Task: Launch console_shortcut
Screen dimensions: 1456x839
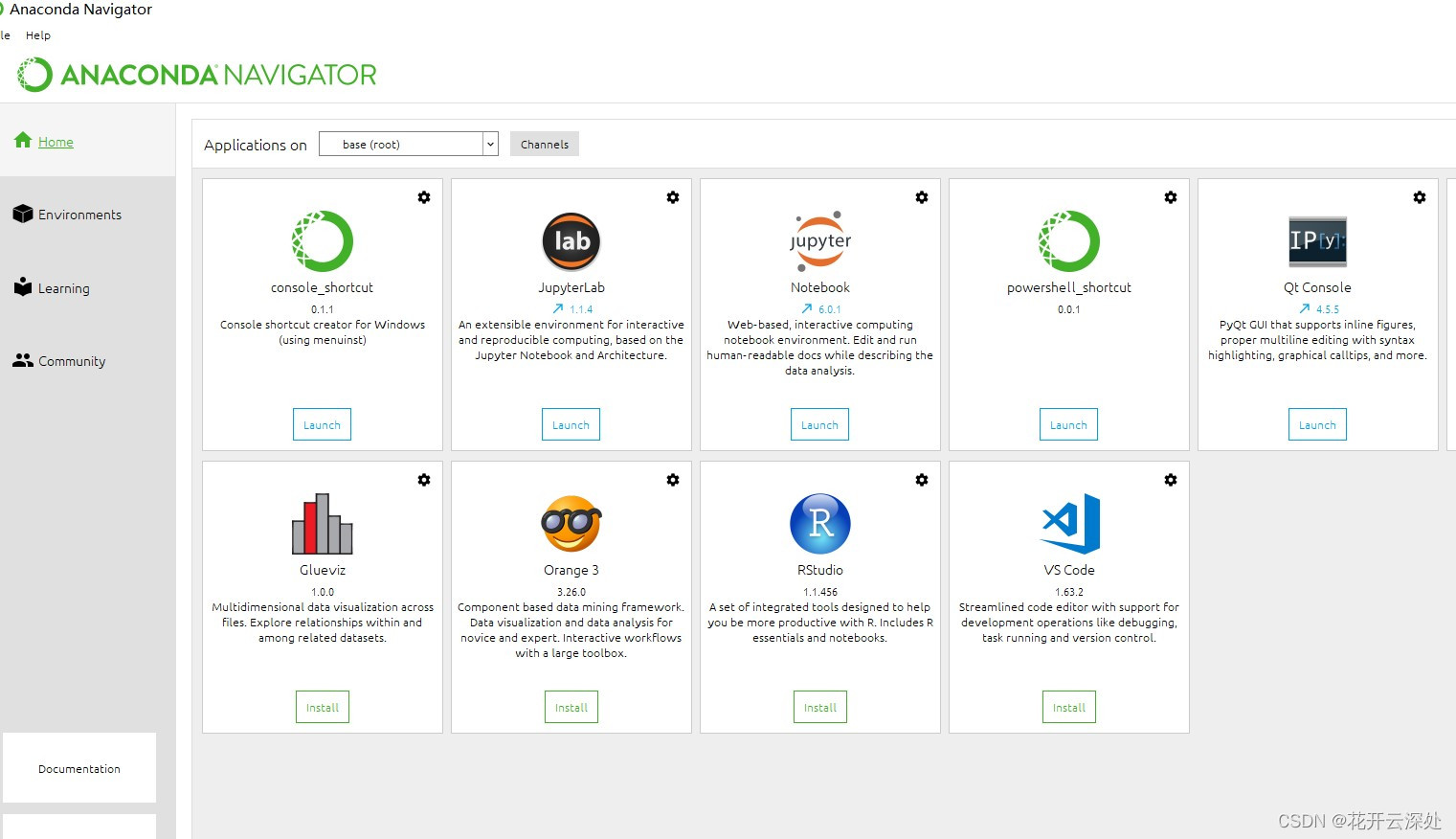Action: tap(322, 424)
